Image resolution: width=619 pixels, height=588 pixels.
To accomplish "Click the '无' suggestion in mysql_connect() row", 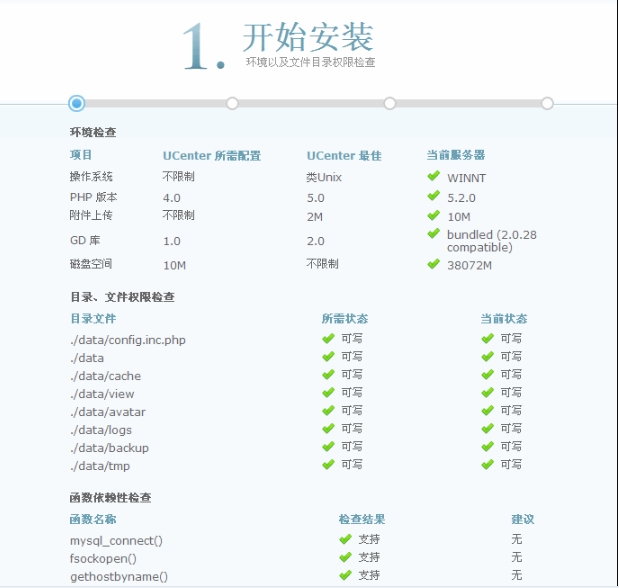I will click(517, 539).
